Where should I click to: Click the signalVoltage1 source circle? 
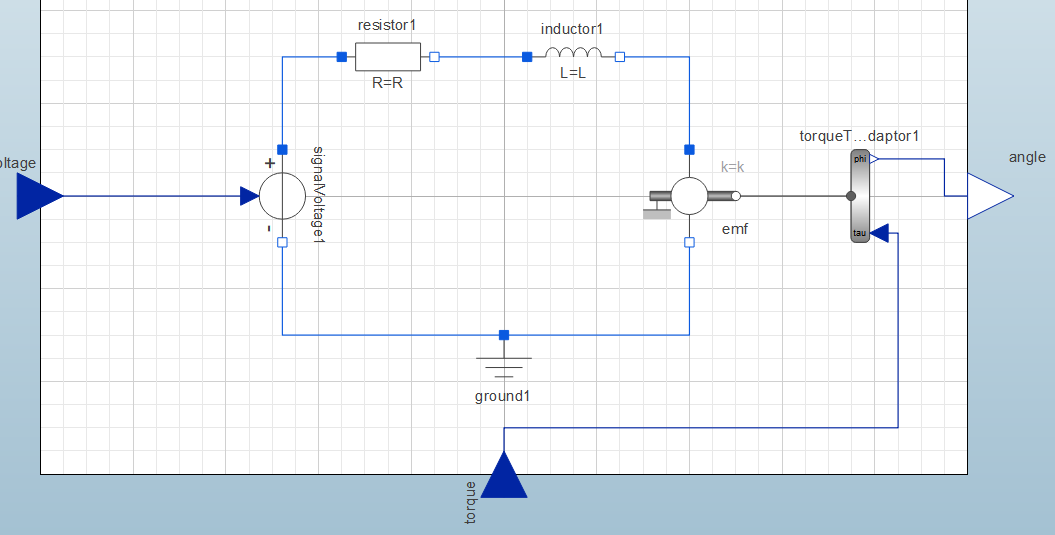pos(283,196)
